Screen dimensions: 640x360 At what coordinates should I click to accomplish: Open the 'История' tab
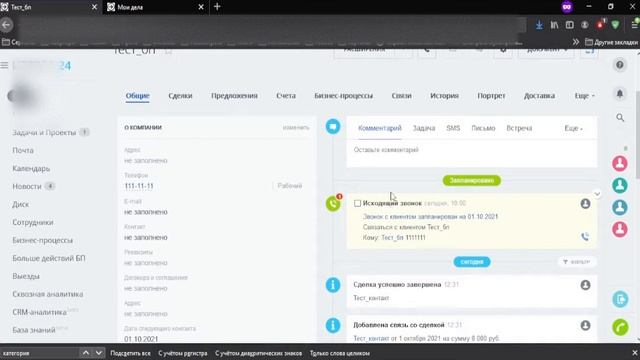(x=444, y=96)
